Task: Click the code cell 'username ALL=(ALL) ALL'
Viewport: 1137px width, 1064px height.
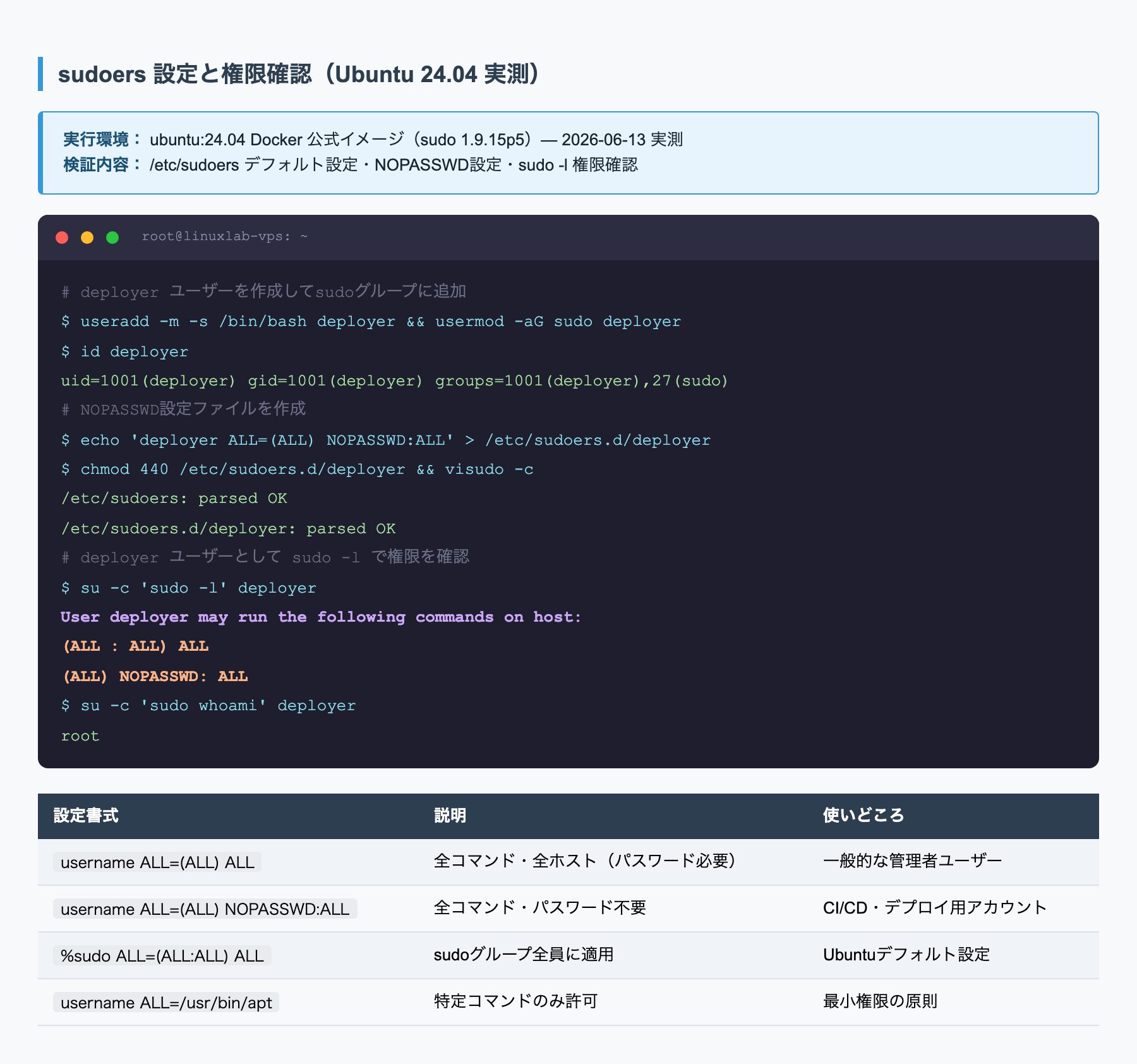Action: point(157,862)
